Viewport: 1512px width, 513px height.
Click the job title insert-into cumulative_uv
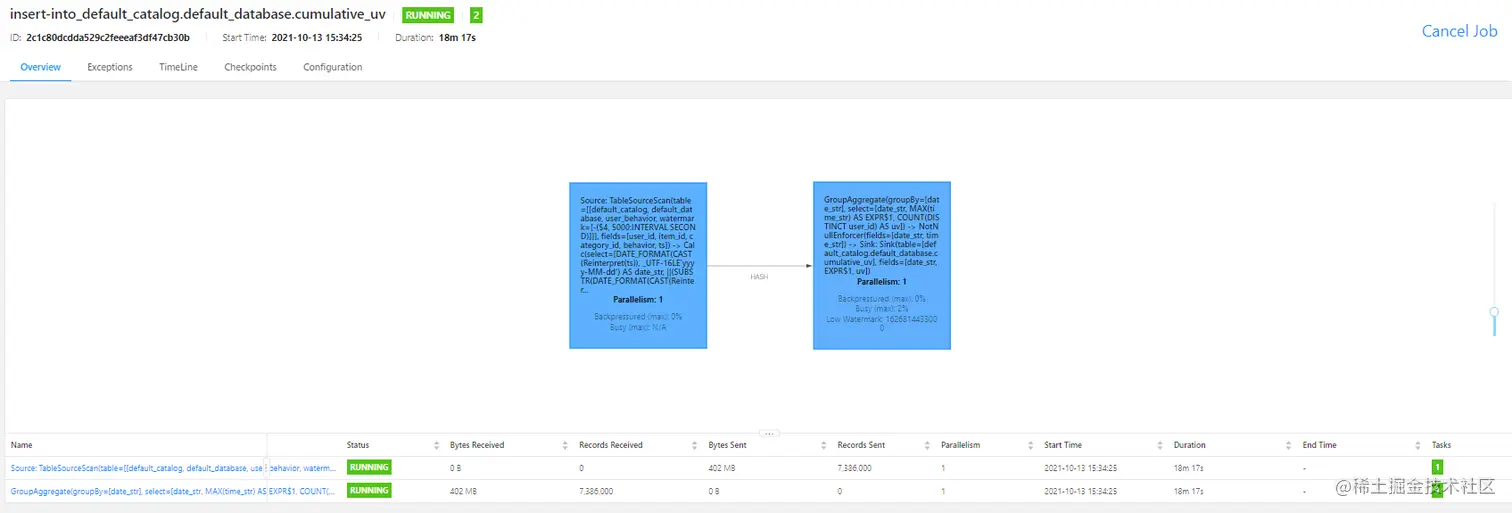click(x=197, y=15)
